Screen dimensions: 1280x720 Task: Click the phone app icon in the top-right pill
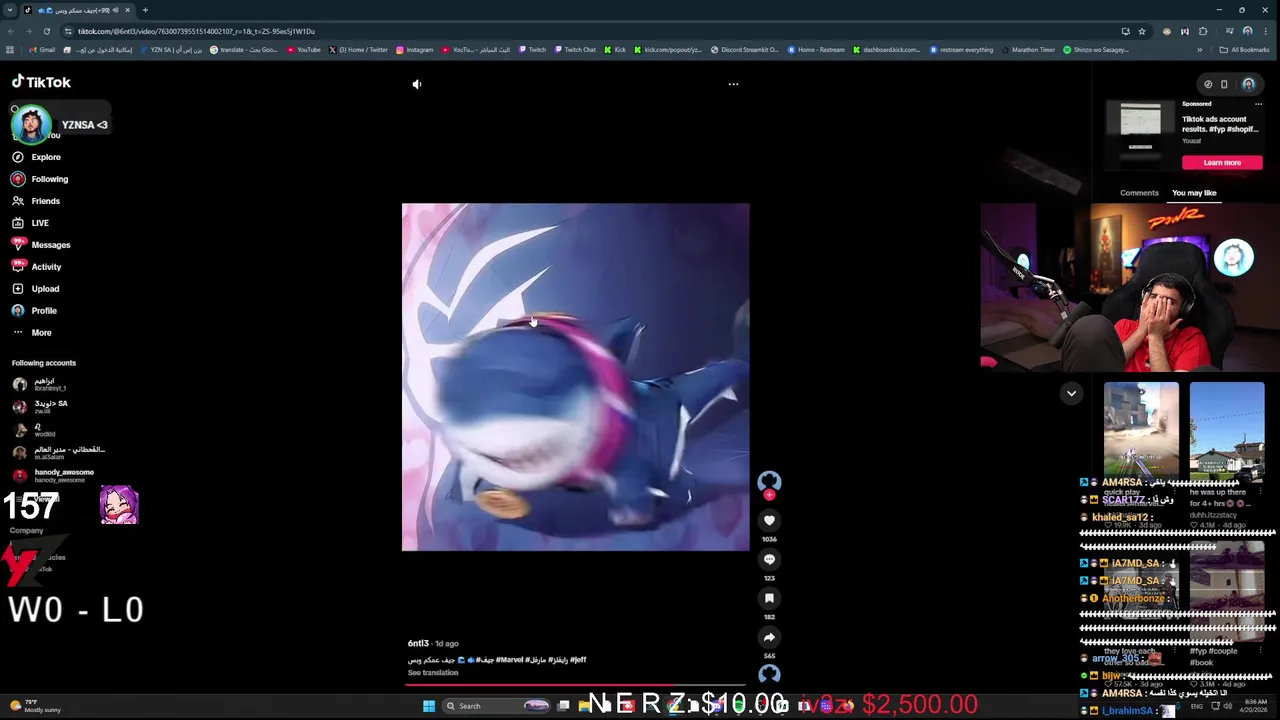pos(1224,84)
